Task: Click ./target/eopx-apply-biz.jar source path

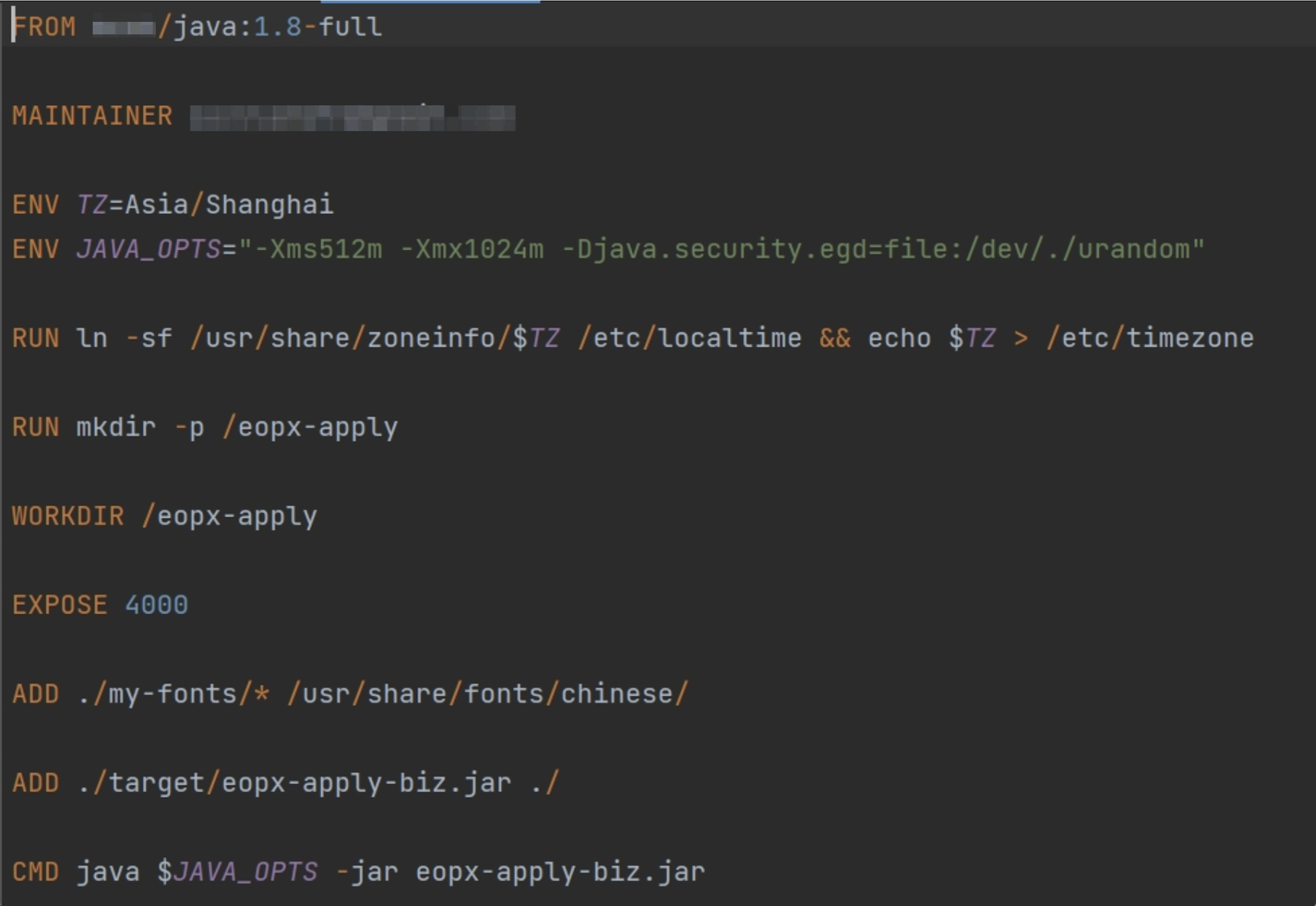Action: pos(295,783)
